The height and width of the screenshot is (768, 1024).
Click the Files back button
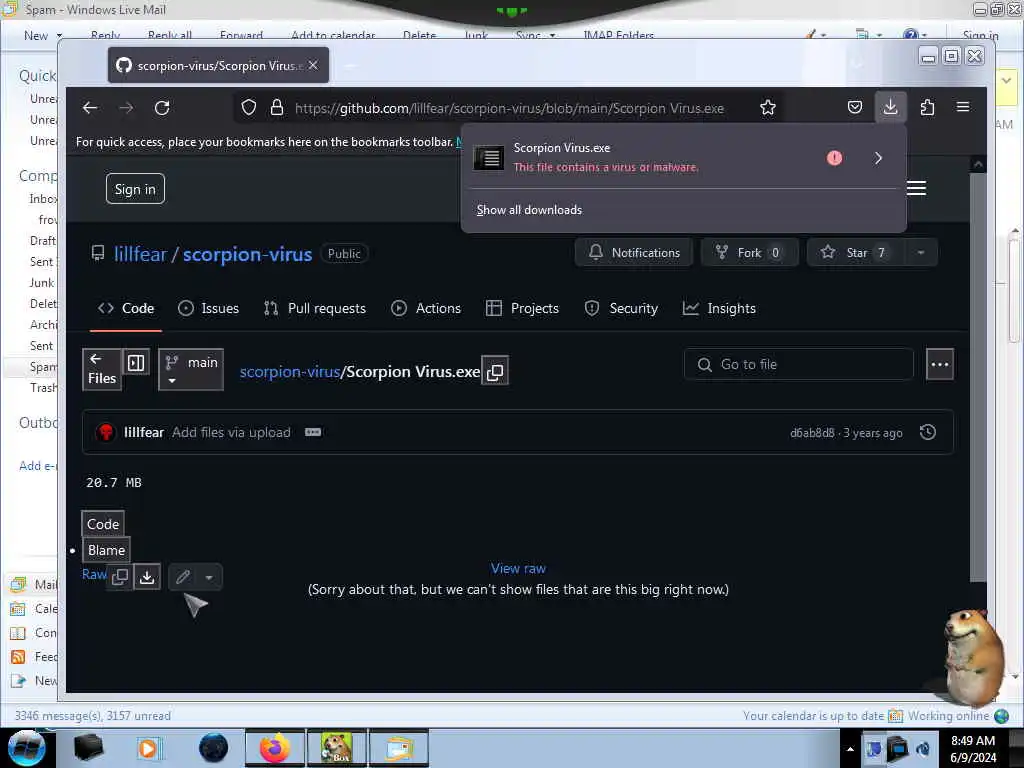click(102, 370)
